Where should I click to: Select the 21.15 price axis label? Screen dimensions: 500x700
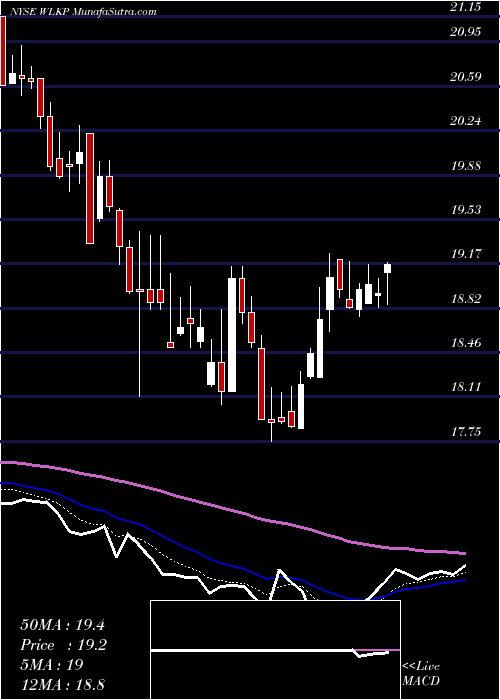465,7
